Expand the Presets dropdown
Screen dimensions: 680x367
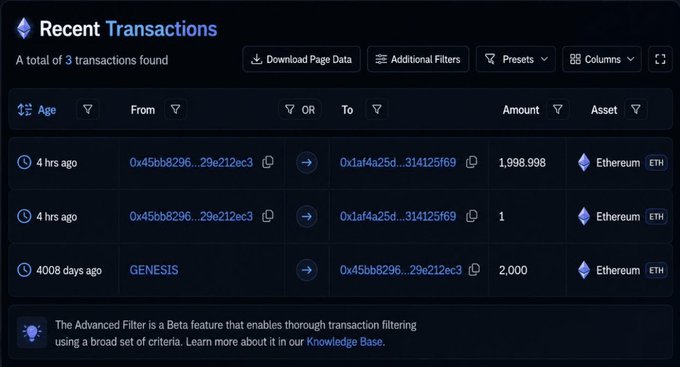(x=516, y=59)
